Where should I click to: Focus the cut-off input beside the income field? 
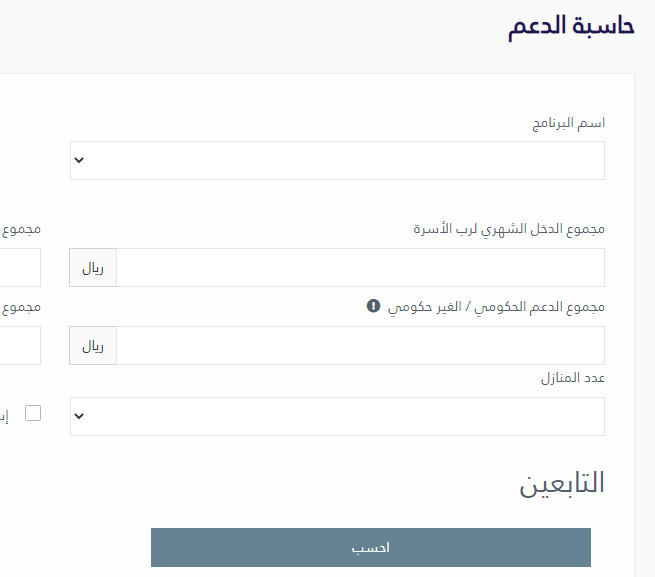(x=20, y=267)
